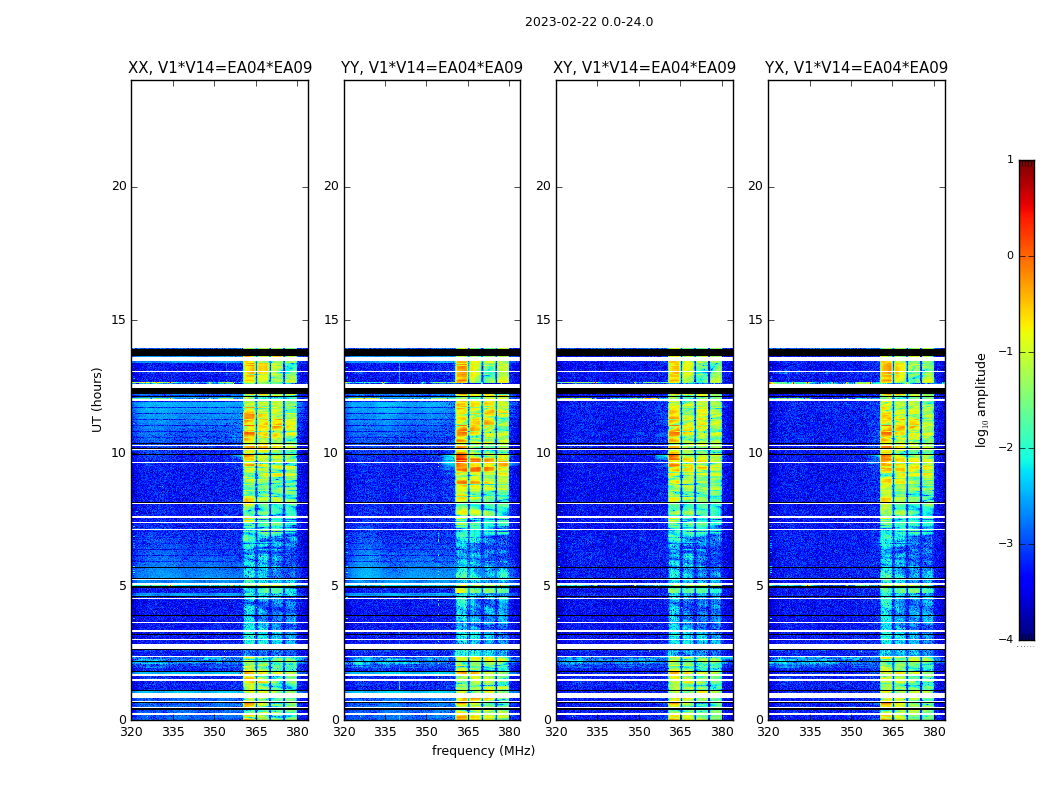The width and height of the screenshot is (1050, 800).
Task: Click the XY polarization panel title
Action: 645,68
